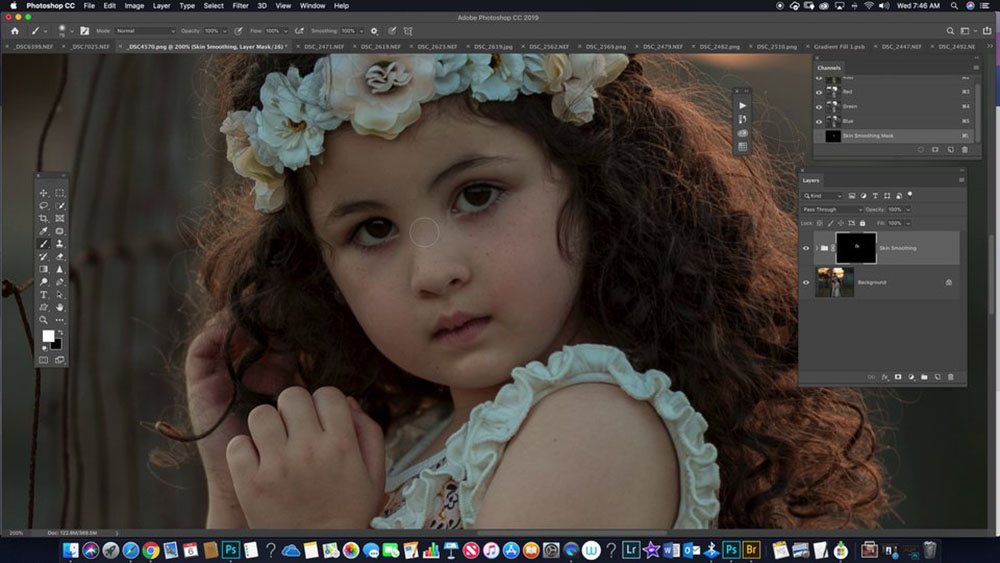Open brush preset picker dropdown
Screen dimensions: 1000x563
pyautogui.click(x=71, y=31)
